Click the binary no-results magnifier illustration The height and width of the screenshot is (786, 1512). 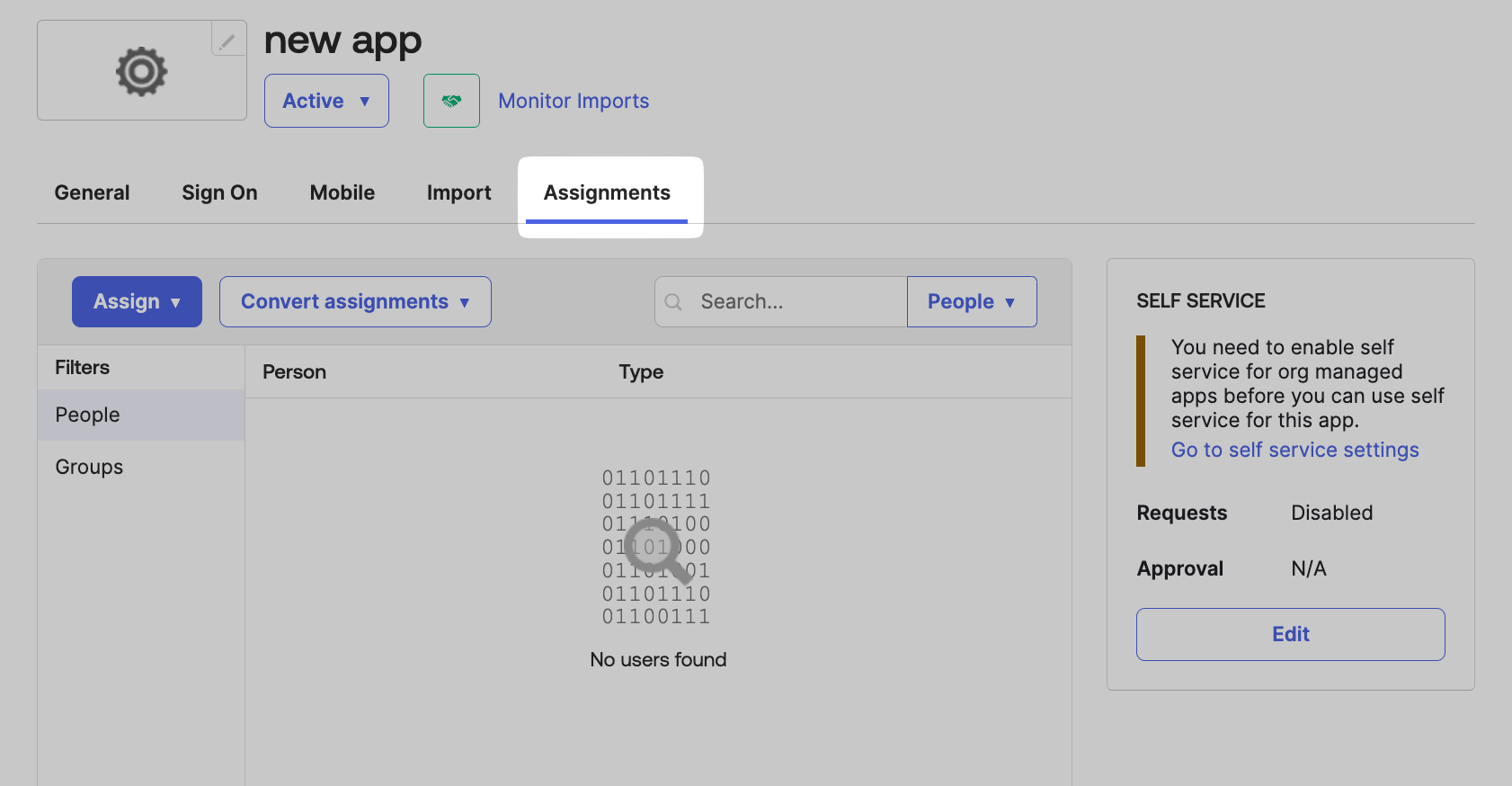[656, 547]
